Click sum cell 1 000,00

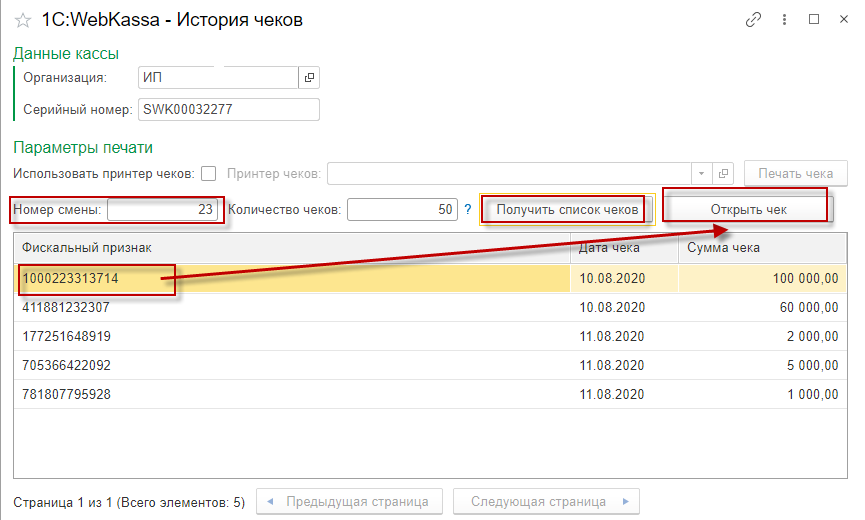pyautogui.click(x=762, y=394)
